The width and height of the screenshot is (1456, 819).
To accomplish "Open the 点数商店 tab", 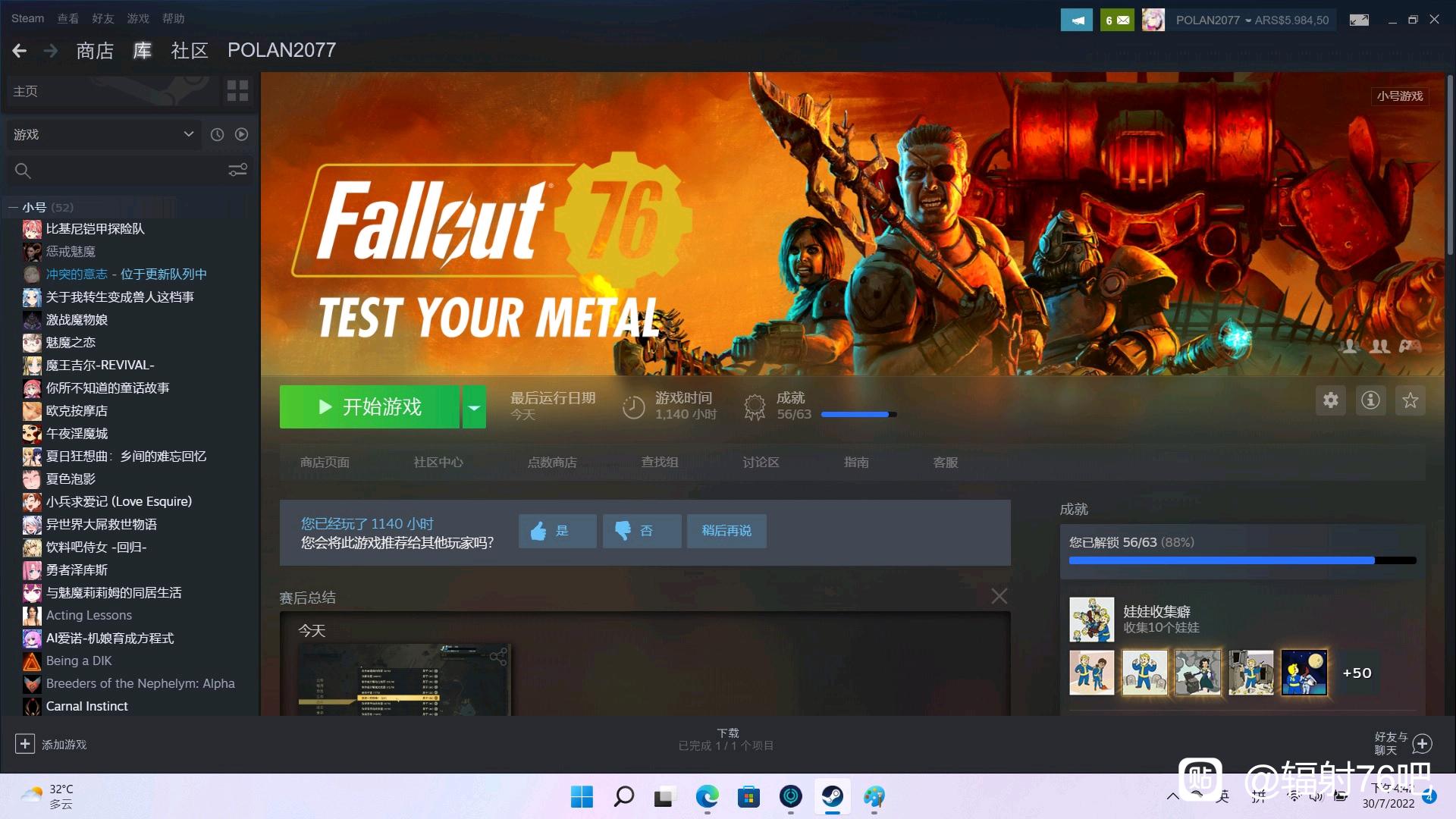I will coord(552,463).
